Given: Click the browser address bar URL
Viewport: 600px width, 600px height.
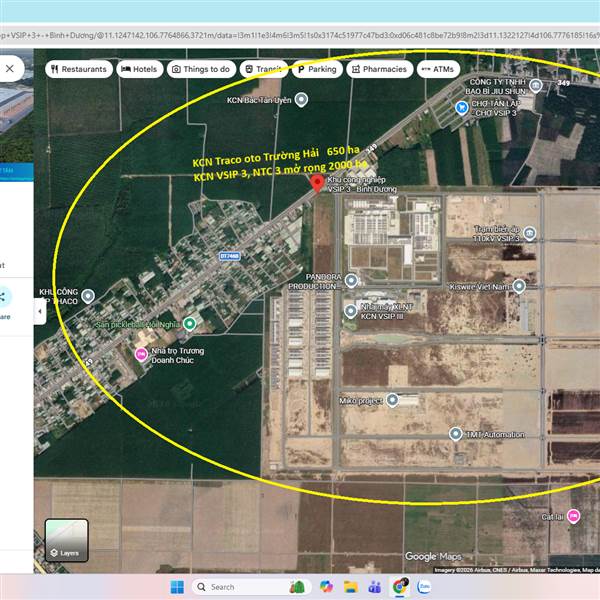Looking at the screenshot, I should pyautogui.click(x=300, y=36).
